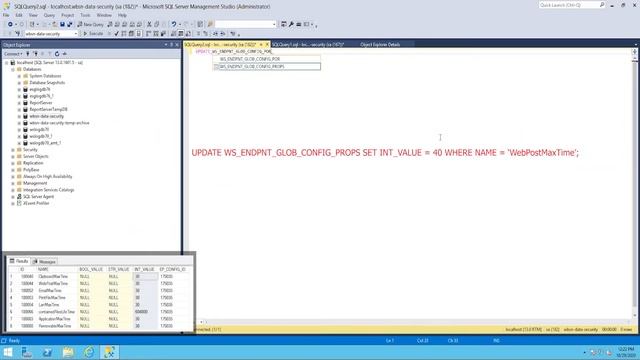This screenshot has width=640, height=360.
Task: Select the bottom IntelliSense suggestion ending in PROPS
Action: 267,67
